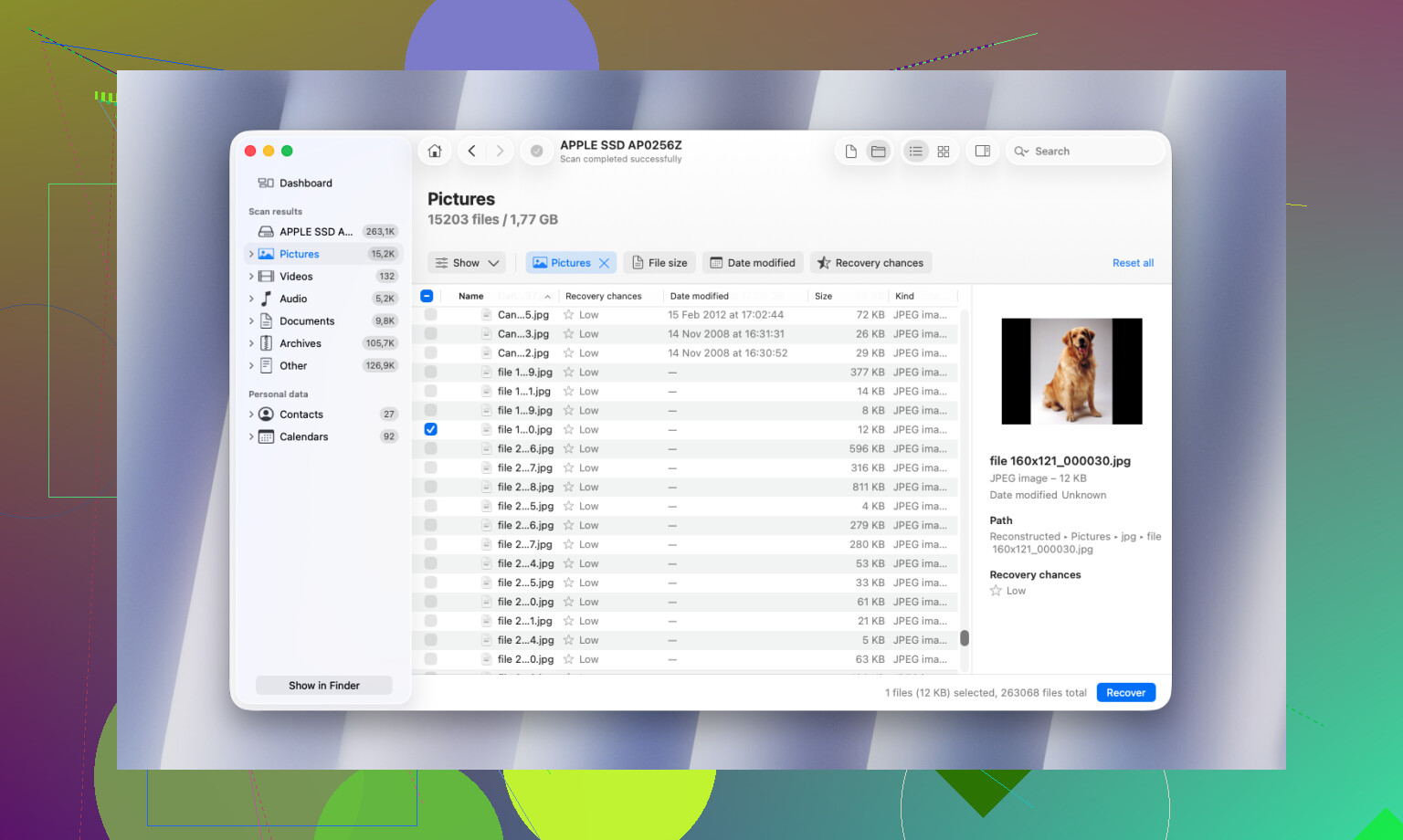1403x840 pixels.
Task: Expand Videos tree chevron
Action: 251,276
